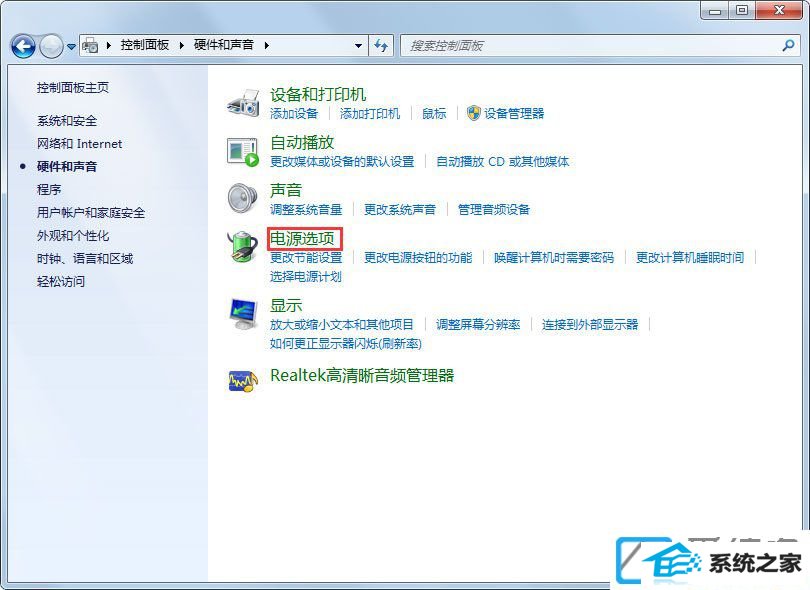
Task: Open the AutoPlay icon
Action: click(x=243, y=152)
